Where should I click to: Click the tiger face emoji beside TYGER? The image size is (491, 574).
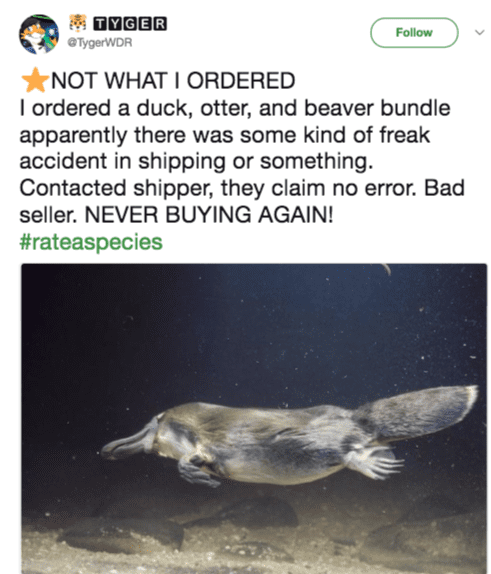78,23
